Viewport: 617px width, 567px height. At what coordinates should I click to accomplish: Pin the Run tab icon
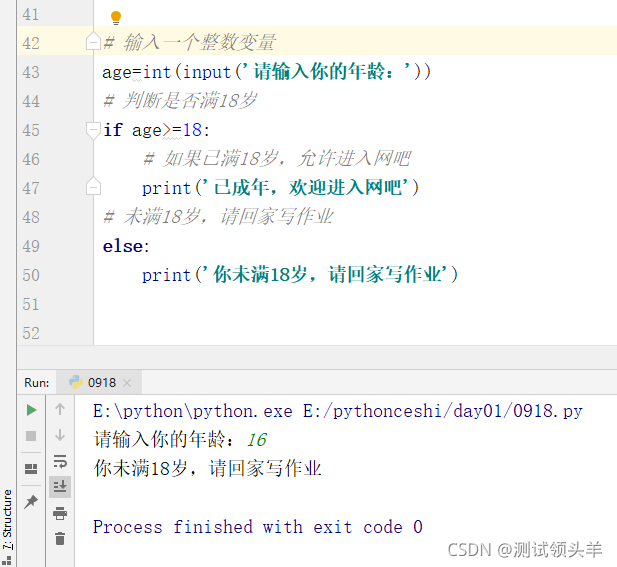31,501
